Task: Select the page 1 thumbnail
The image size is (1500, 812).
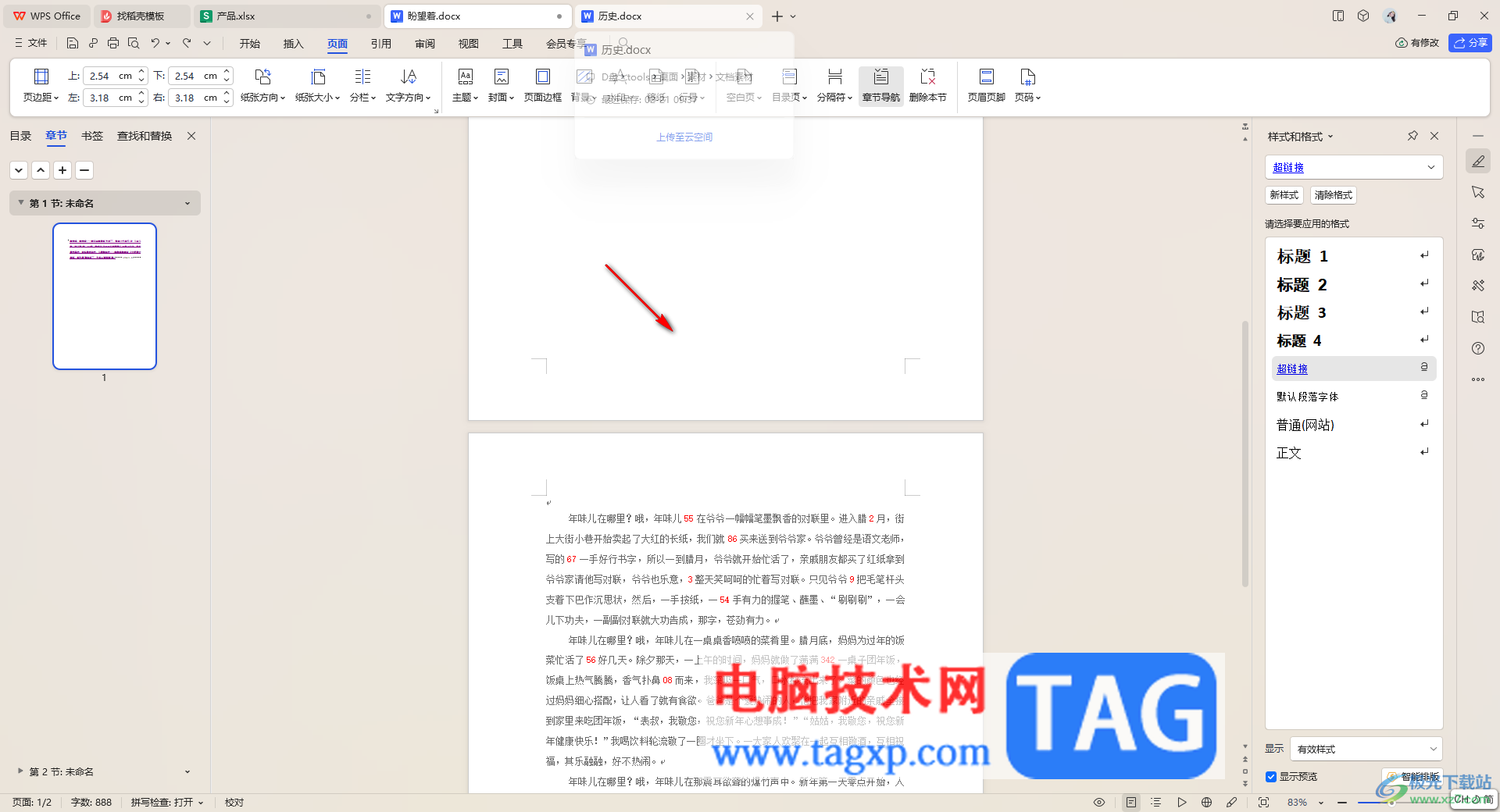Action: [105, 296]
